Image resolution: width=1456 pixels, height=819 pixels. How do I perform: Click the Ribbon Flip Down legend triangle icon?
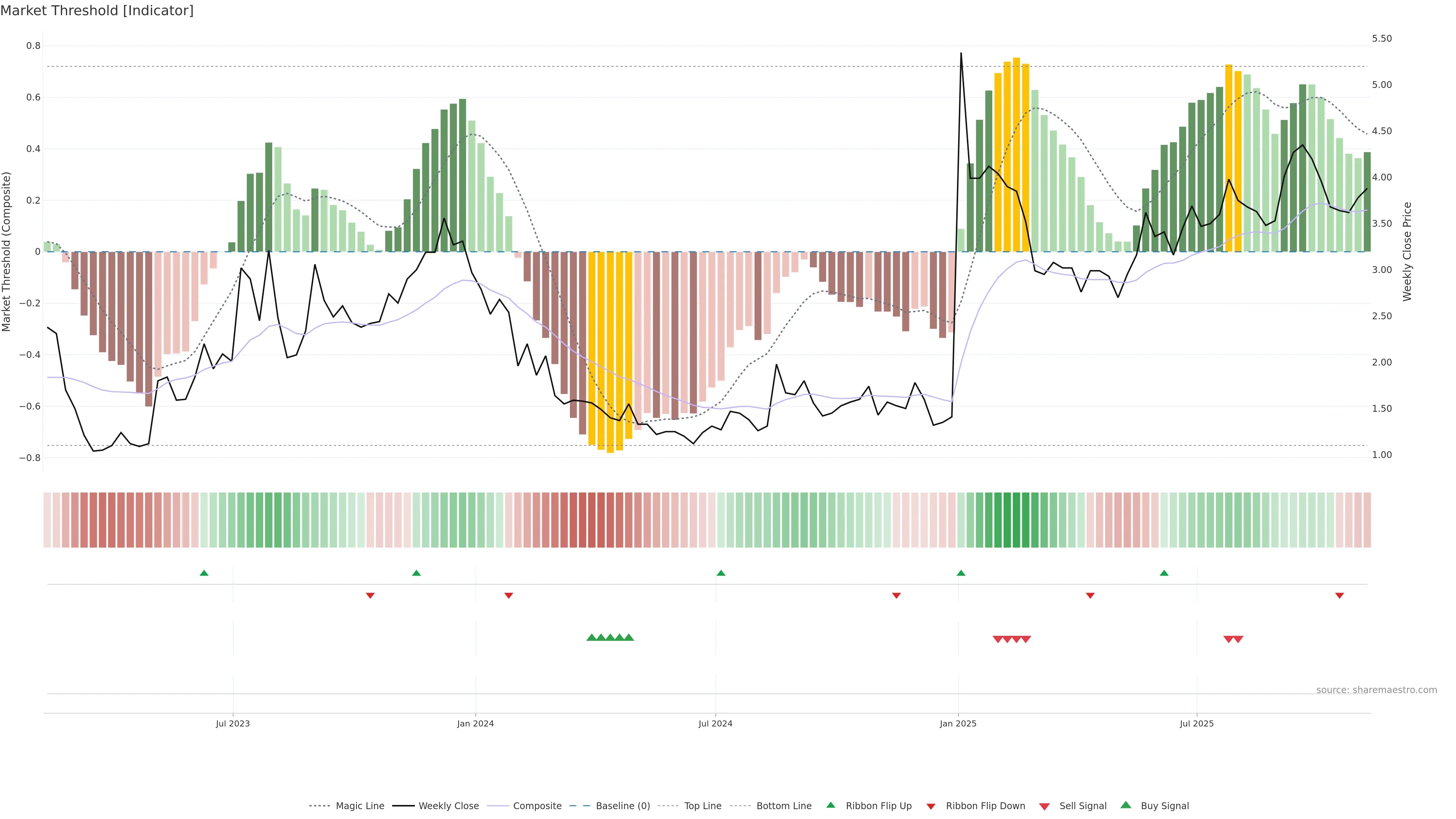pos(931,806)
